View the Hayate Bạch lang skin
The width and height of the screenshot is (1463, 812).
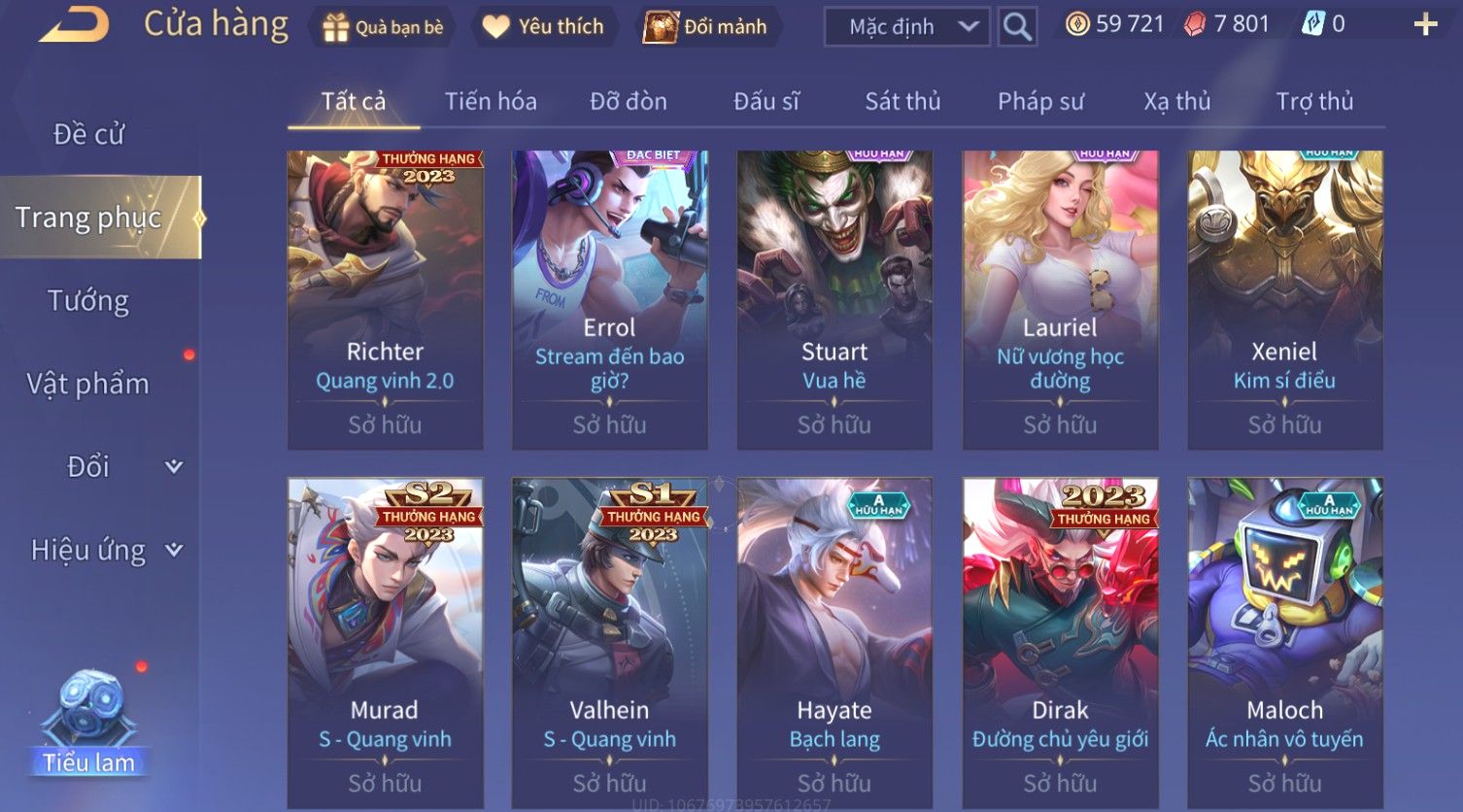(x=834, y=642)
